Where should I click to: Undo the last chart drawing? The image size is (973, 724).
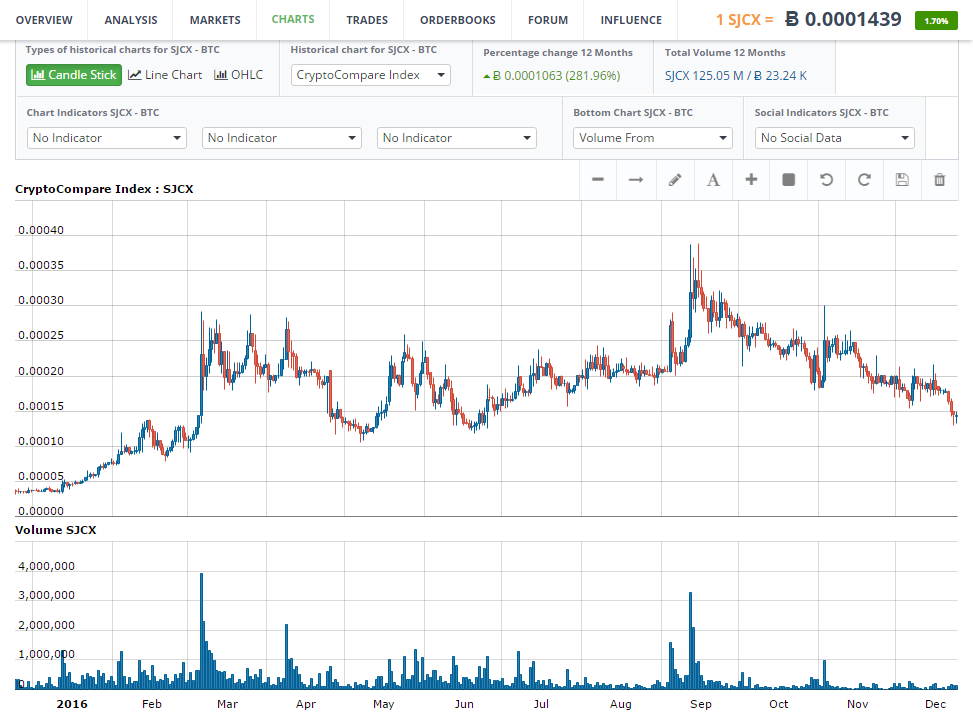(826, 180)
